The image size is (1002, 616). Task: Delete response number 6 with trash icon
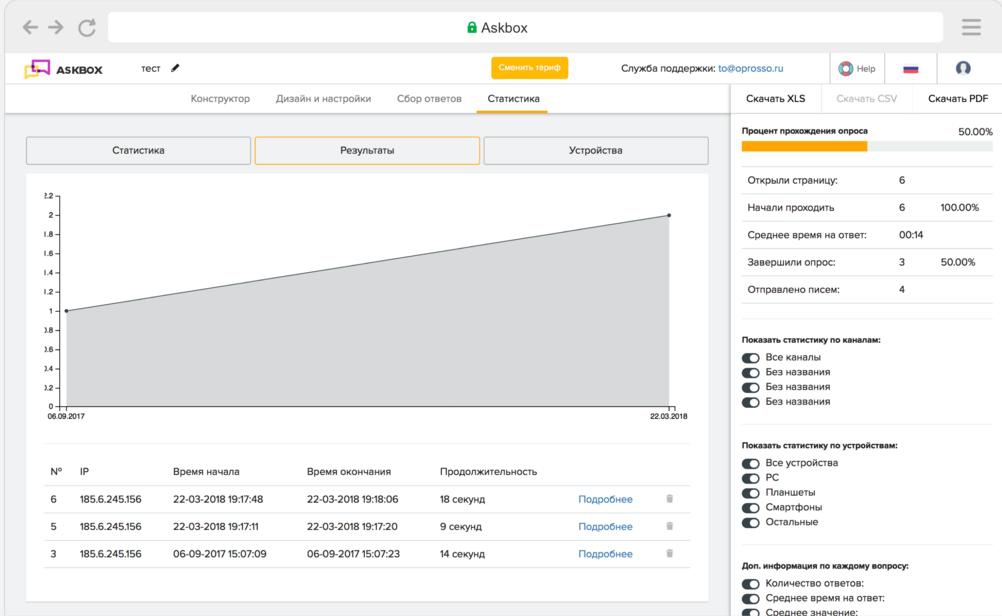pyautogui.click(x=669, y=499)
